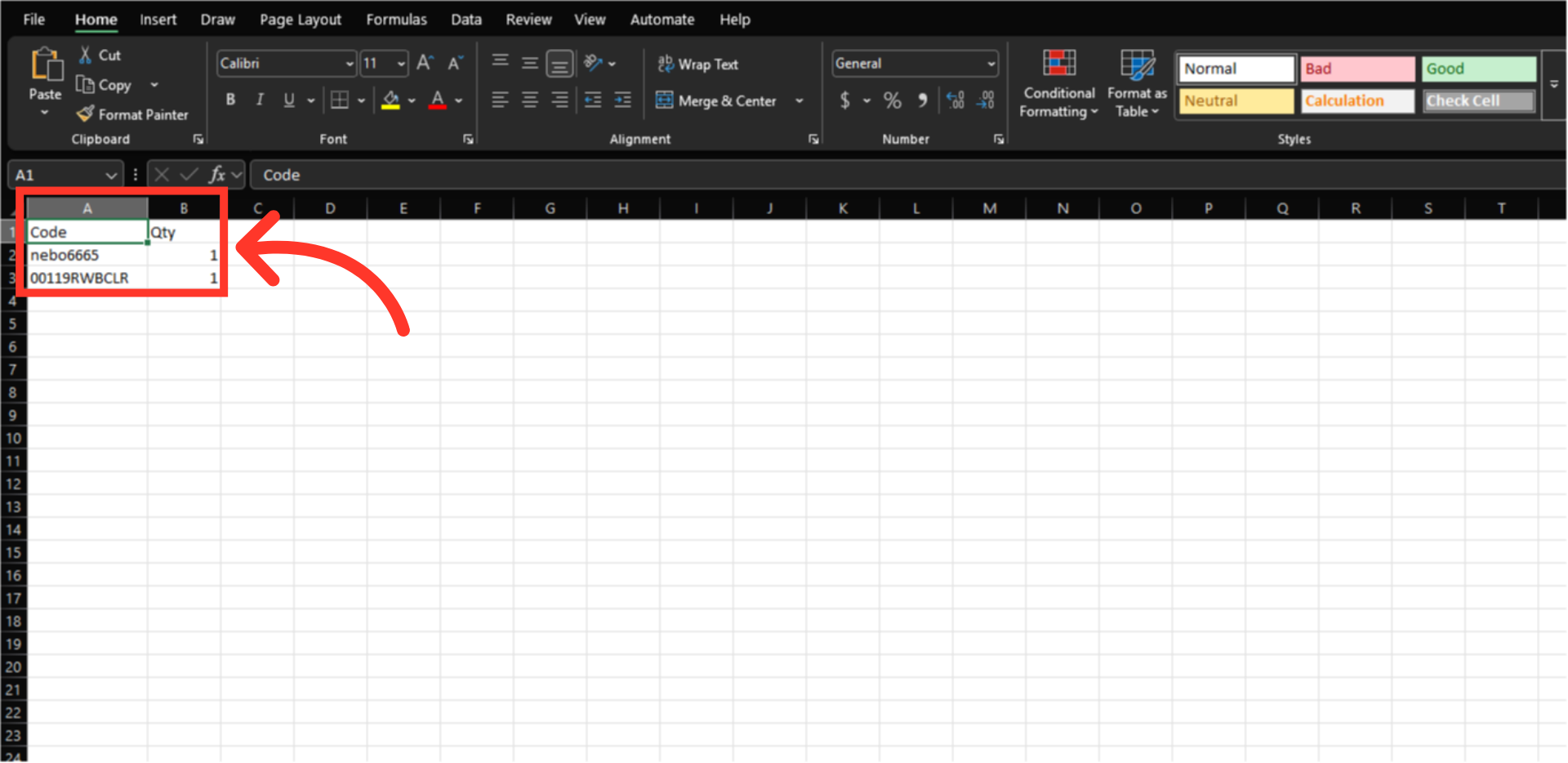Screen dimensions: 1568x763
Task: Expand Merge & Center options arrow
Action: click(800, 100)
